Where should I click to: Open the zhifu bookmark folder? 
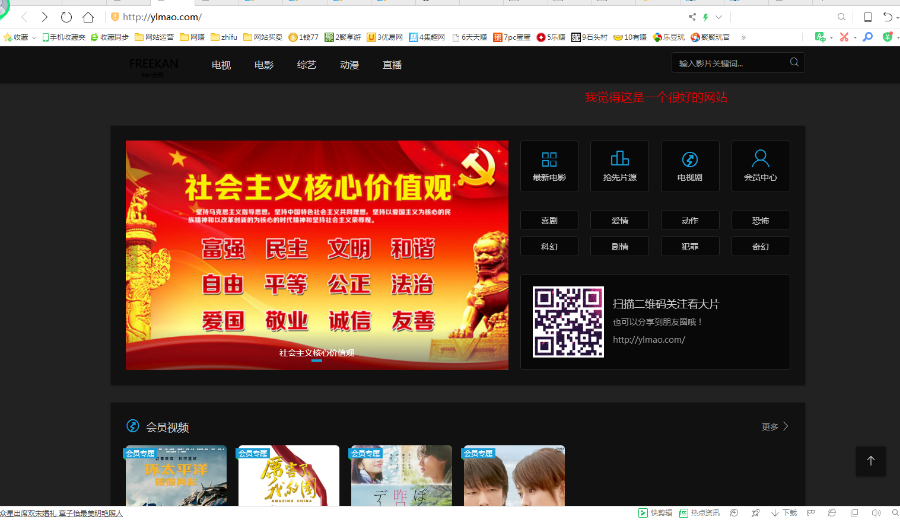tap(224, 37)
